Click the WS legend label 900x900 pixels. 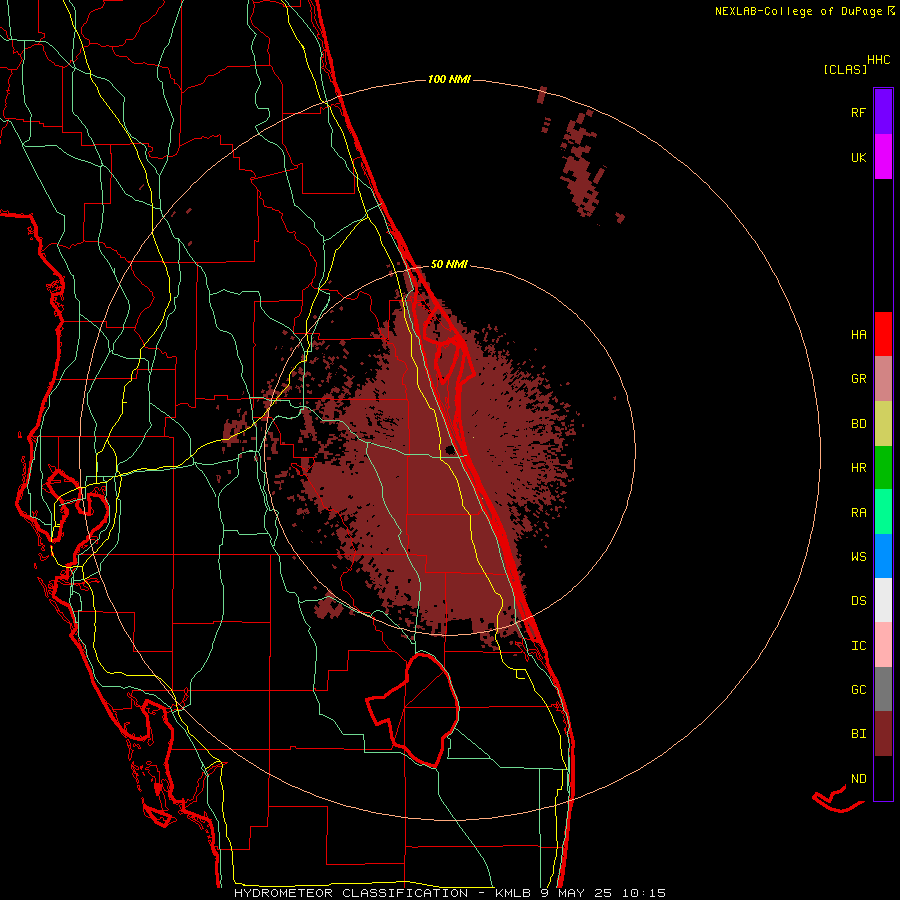pos(858,556)
